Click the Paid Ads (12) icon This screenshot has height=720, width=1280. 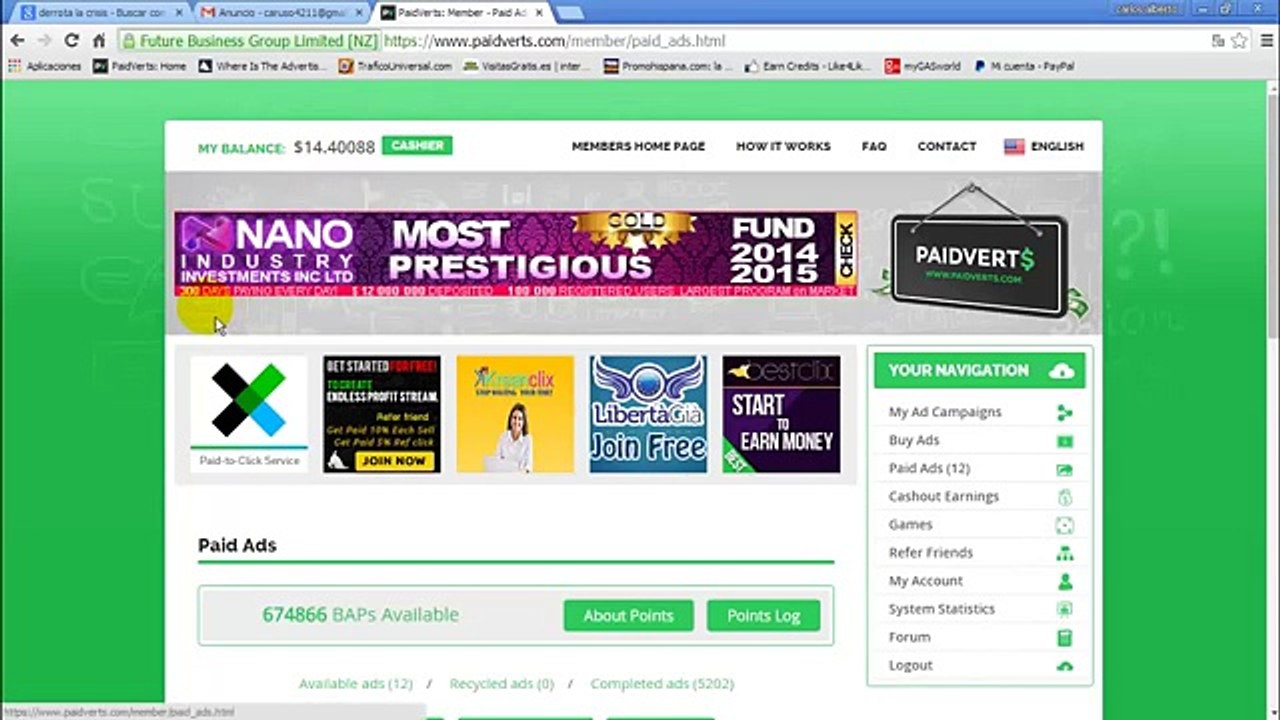click(1064, 469)
